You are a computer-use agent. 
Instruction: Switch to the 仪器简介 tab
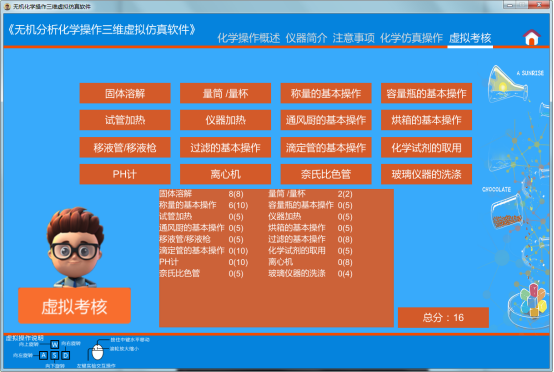(306, 38)
